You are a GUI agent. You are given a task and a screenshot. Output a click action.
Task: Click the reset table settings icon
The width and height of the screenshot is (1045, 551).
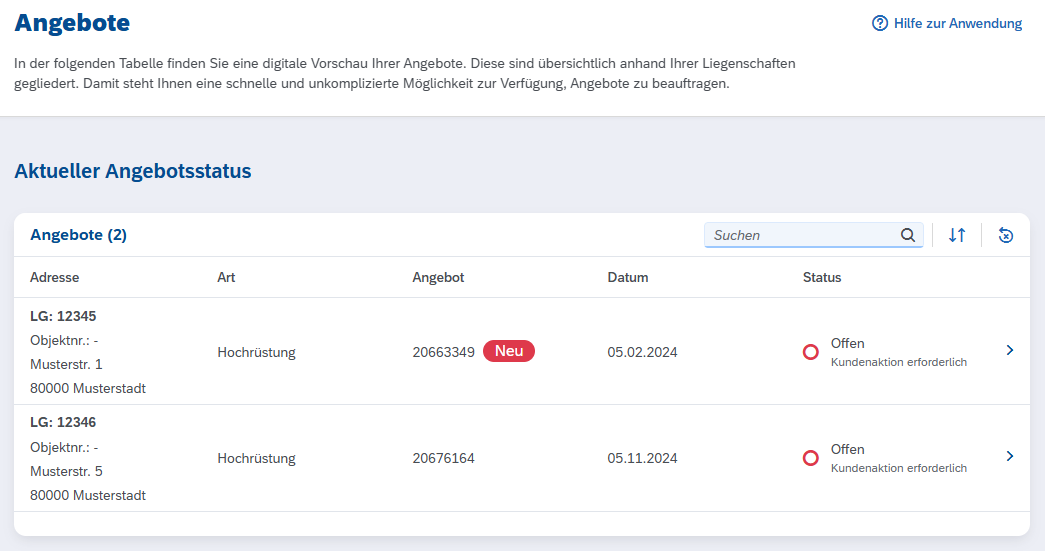(1006, 235)
